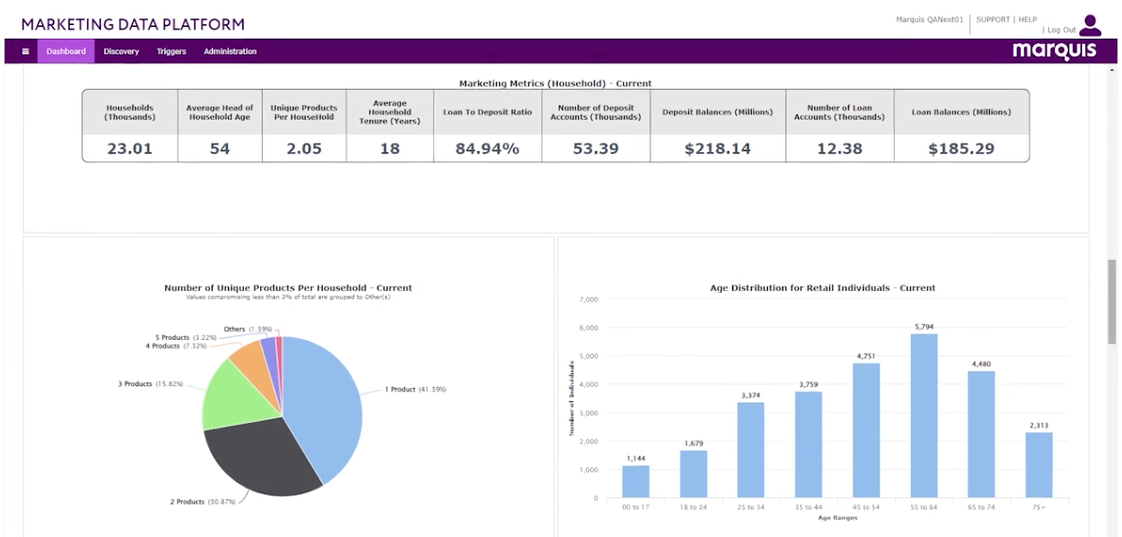
Task: Open the Triggers menu
Action: point(171,52)
